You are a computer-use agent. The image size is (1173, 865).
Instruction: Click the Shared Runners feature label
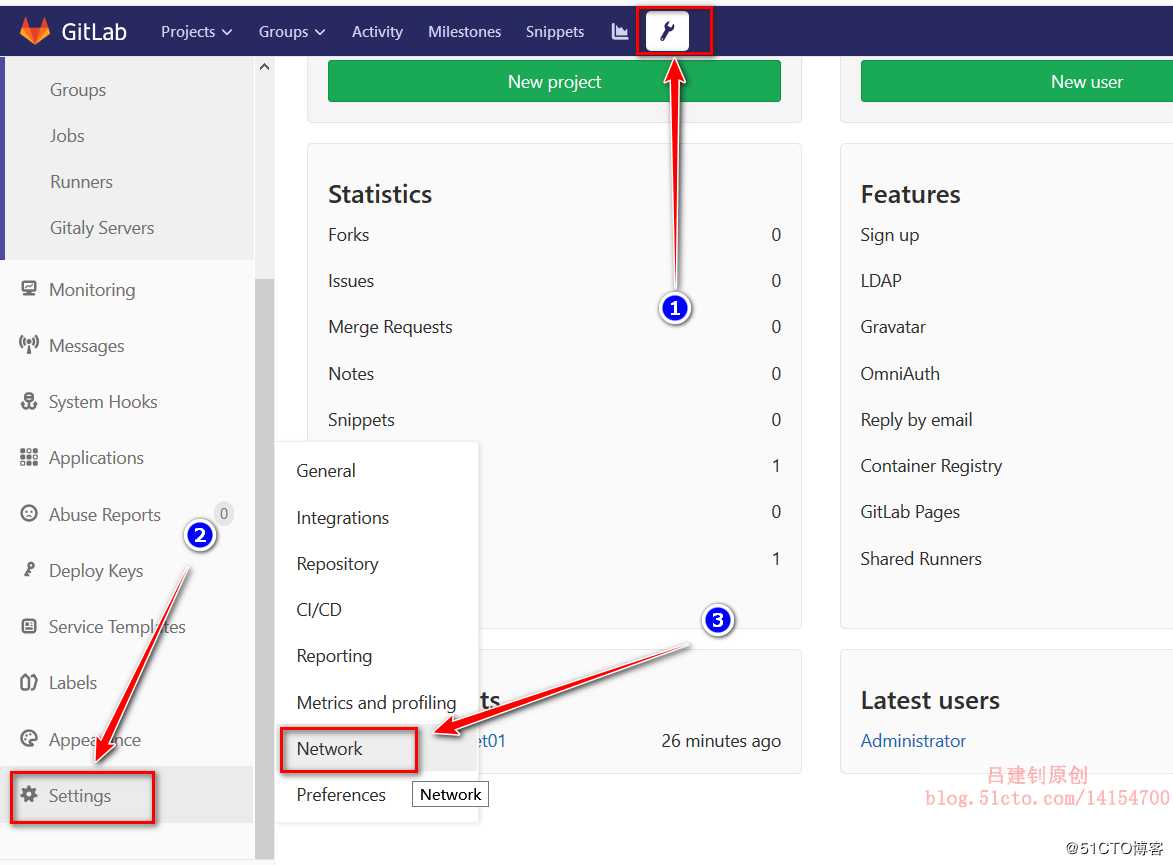coord(921,559)
